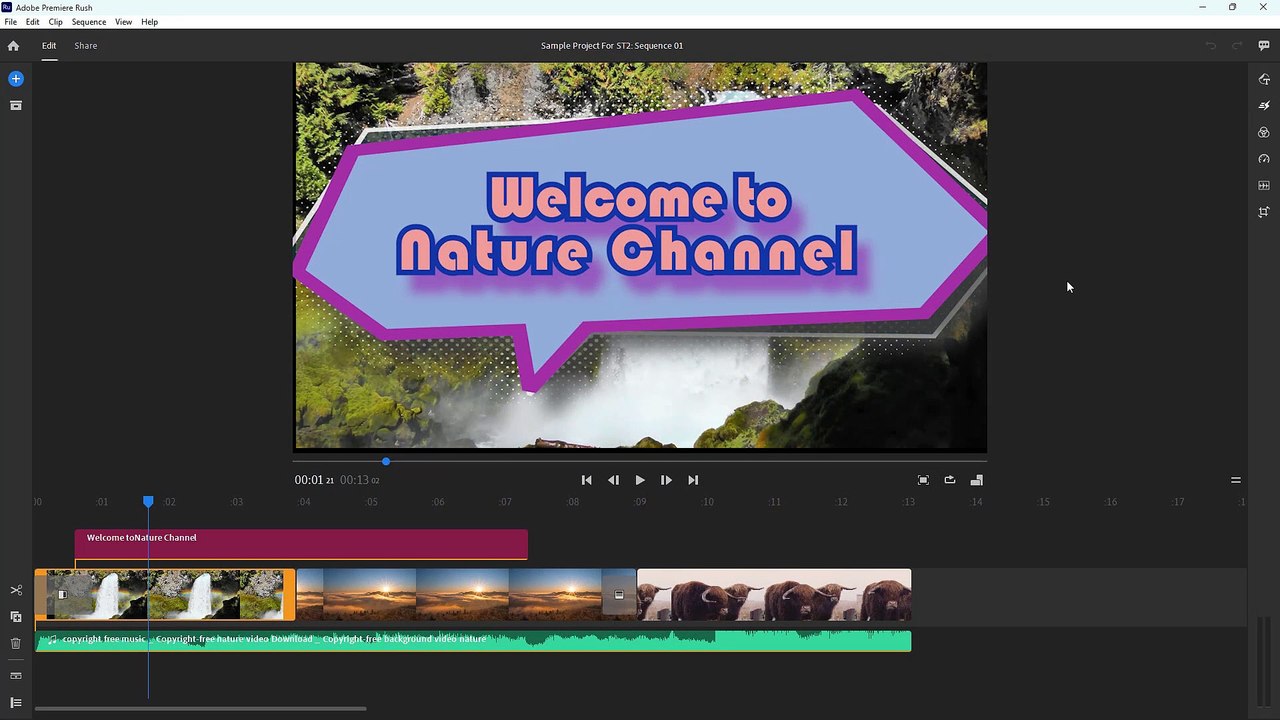Click the :05 mark on the timeline ruler
Image resolution: width=1280 pixels, height=720 pixels.
pyautogui.click(x=371, y=502)
